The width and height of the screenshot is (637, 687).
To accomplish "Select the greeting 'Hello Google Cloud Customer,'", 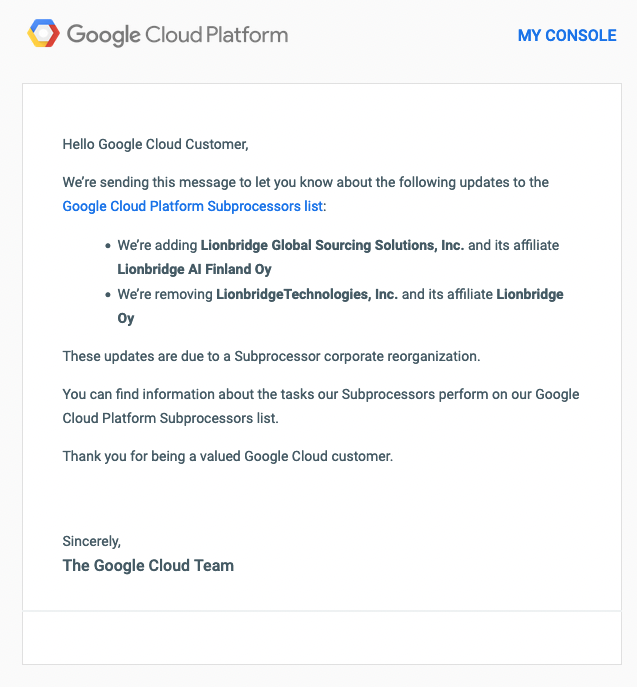I will (x=156, y=144).
